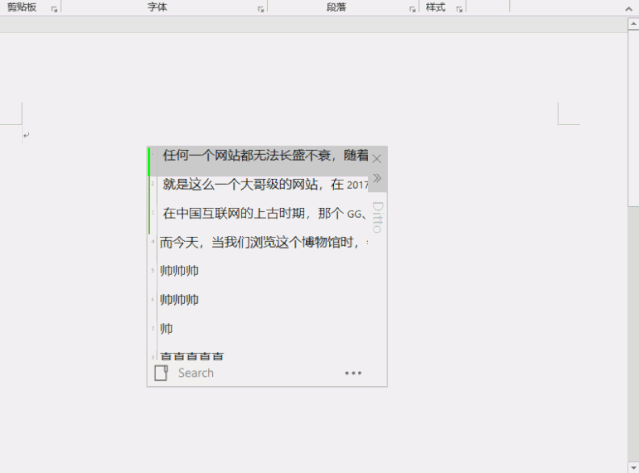Select the single 帅 clip

[259, 328]
